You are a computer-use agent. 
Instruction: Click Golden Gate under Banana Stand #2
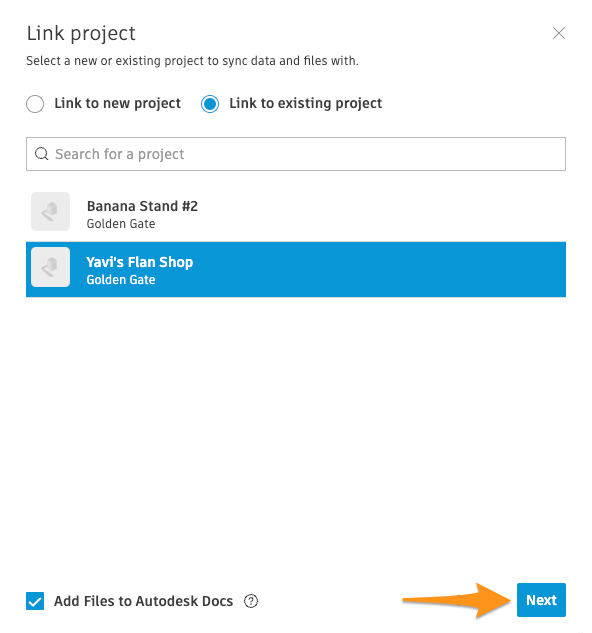pyautogui.click(x=121, y=224)
